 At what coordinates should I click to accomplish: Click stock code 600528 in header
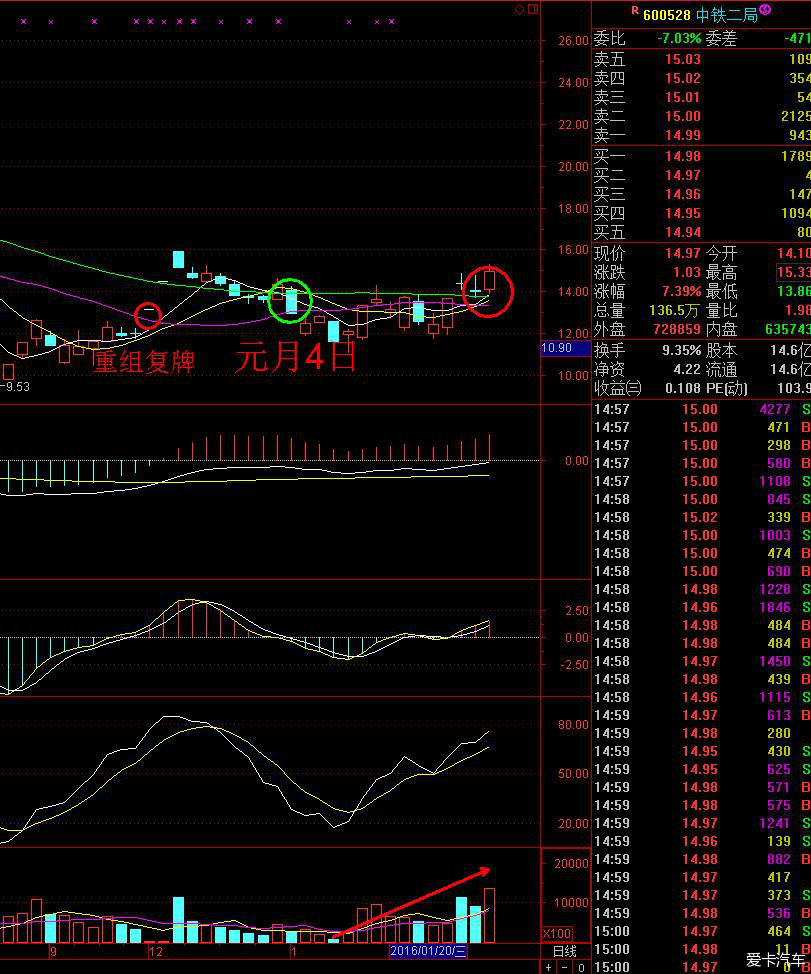667,14
